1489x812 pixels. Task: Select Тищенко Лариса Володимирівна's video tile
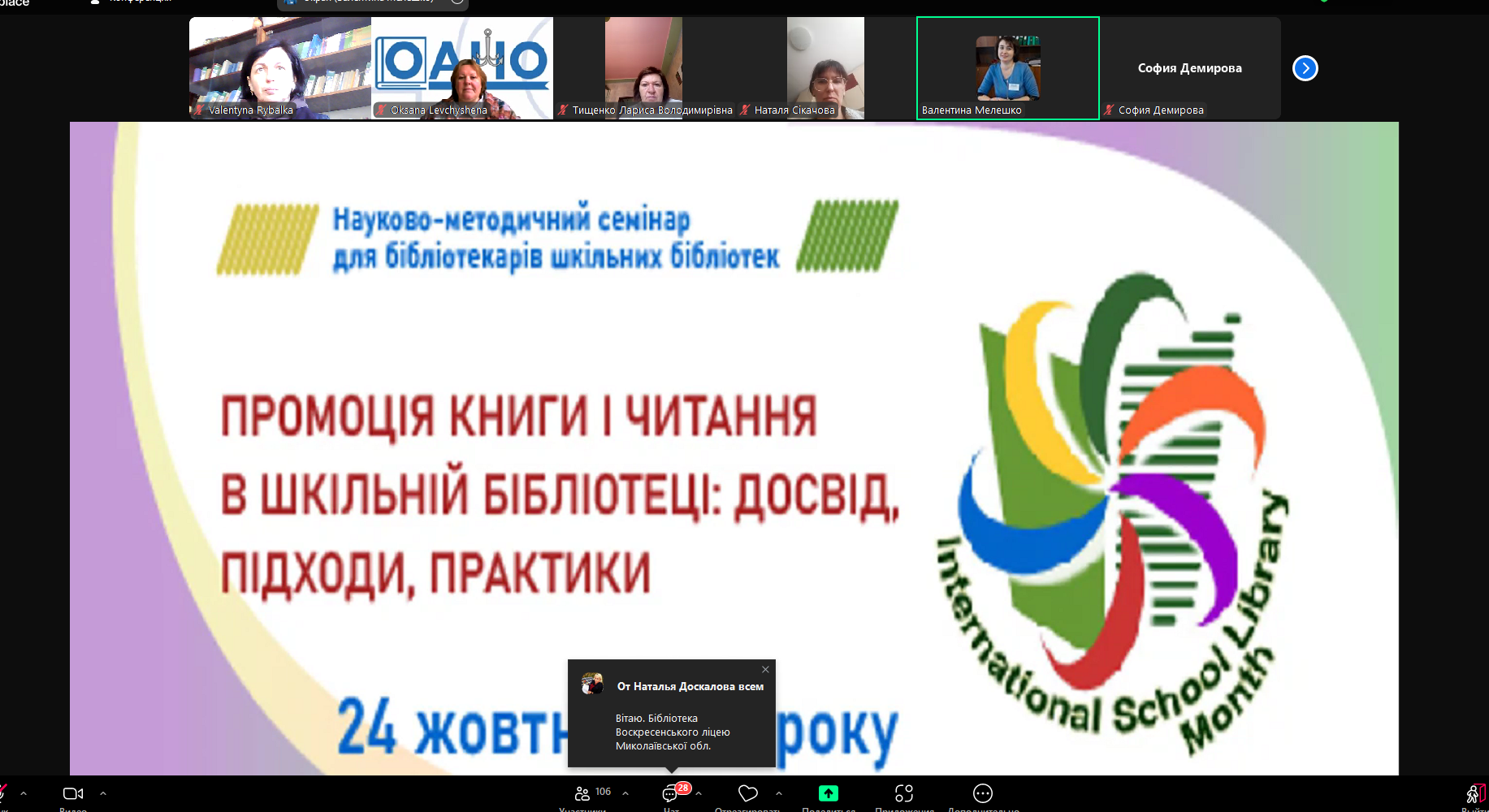coord(644,68)
